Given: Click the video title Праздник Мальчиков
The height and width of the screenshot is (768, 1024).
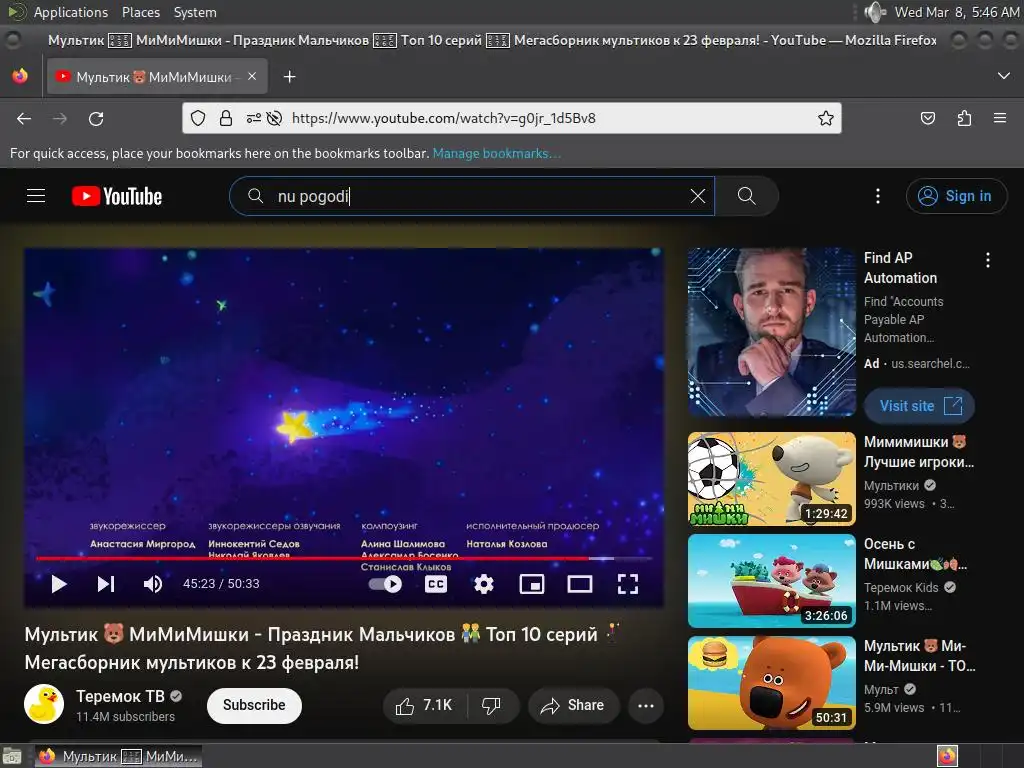Looking at the screenshot, I should [x=323, y=648].
